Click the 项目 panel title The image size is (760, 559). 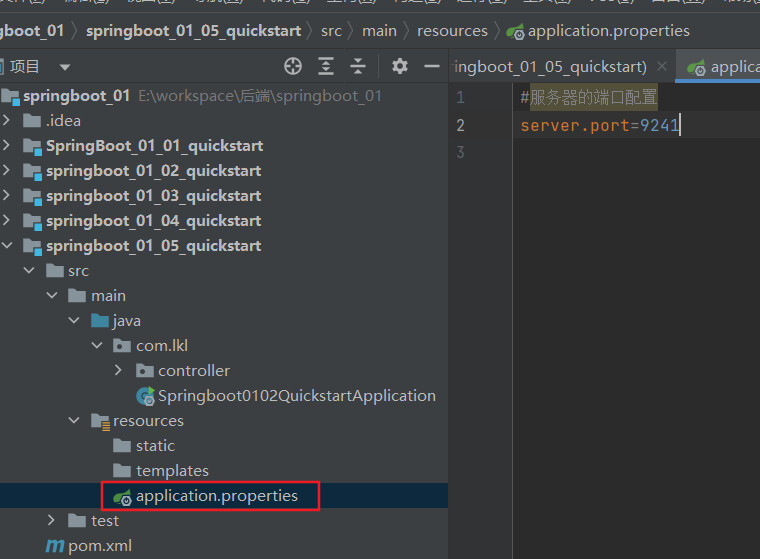[24, 66]
